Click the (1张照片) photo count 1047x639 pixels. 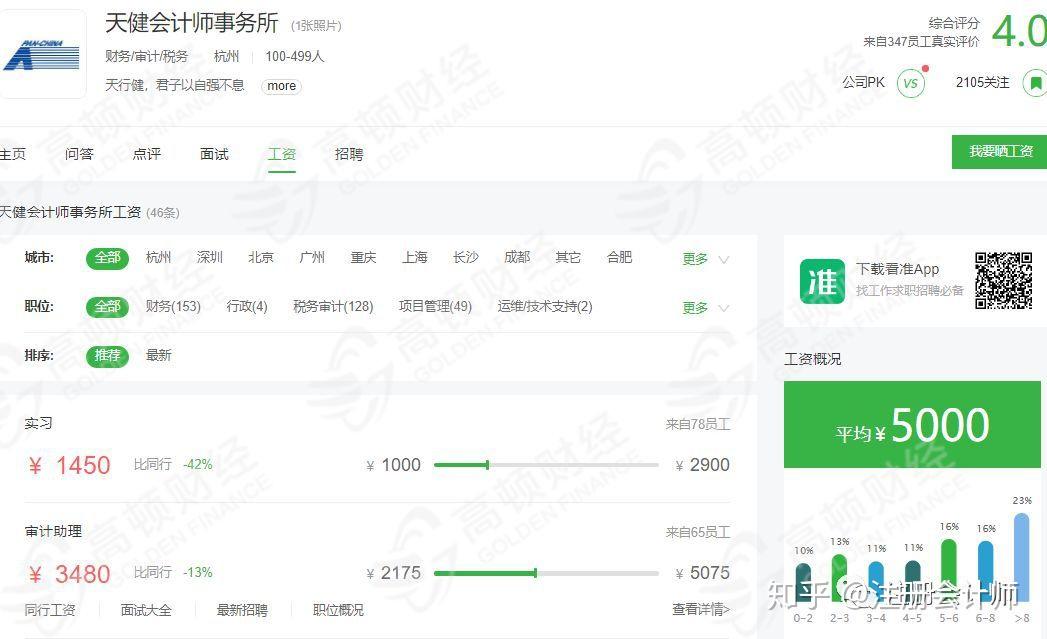pyautogui.click(x=317, y=26)
